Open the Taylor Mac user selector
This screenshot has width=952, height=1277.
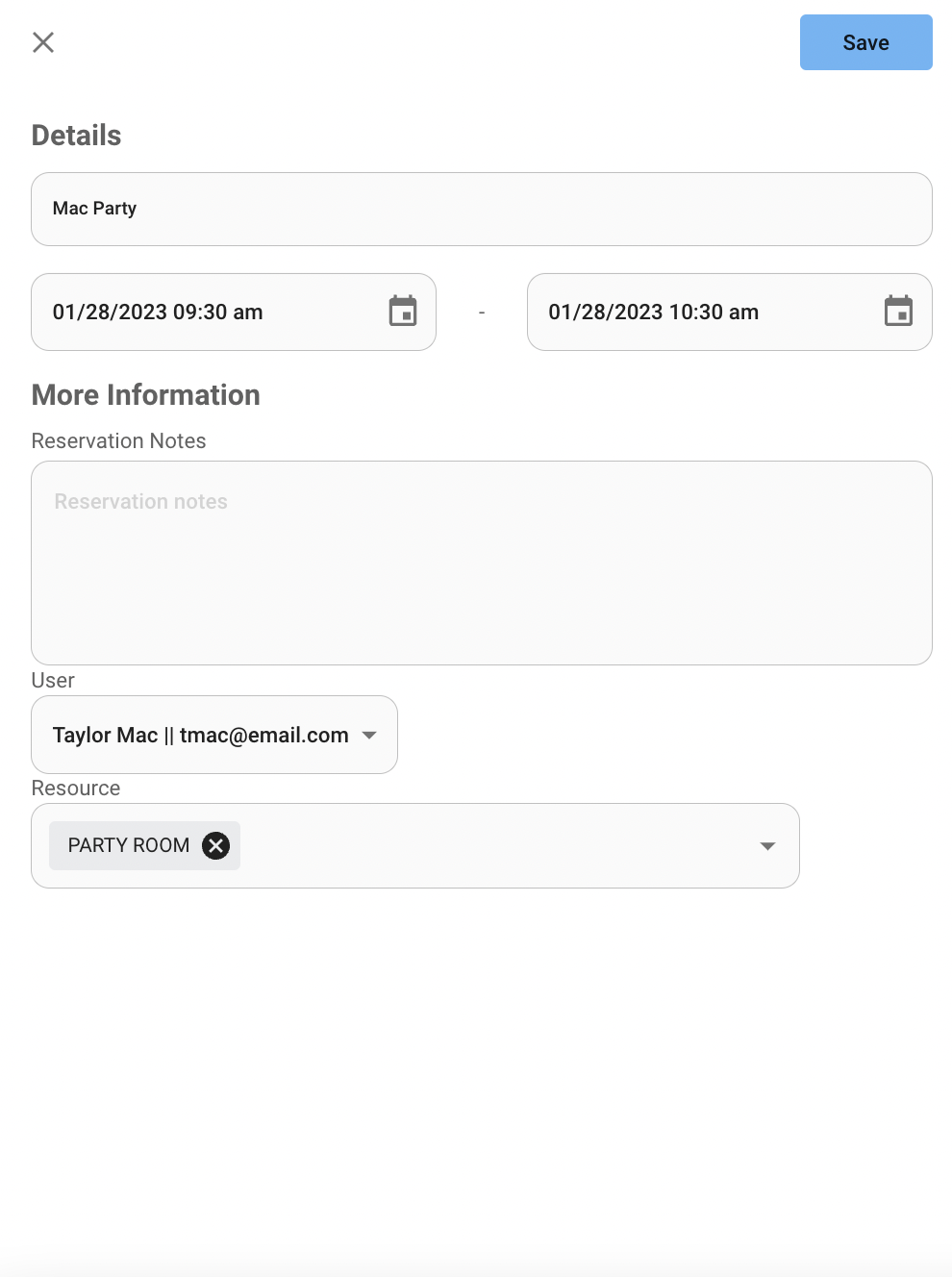tap(214, 735)
